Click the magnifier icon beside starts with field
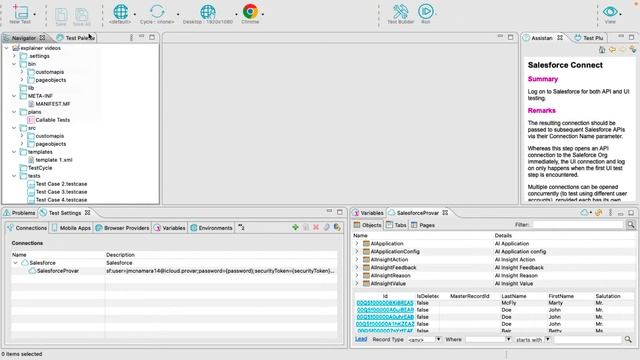 pos(628,339)
